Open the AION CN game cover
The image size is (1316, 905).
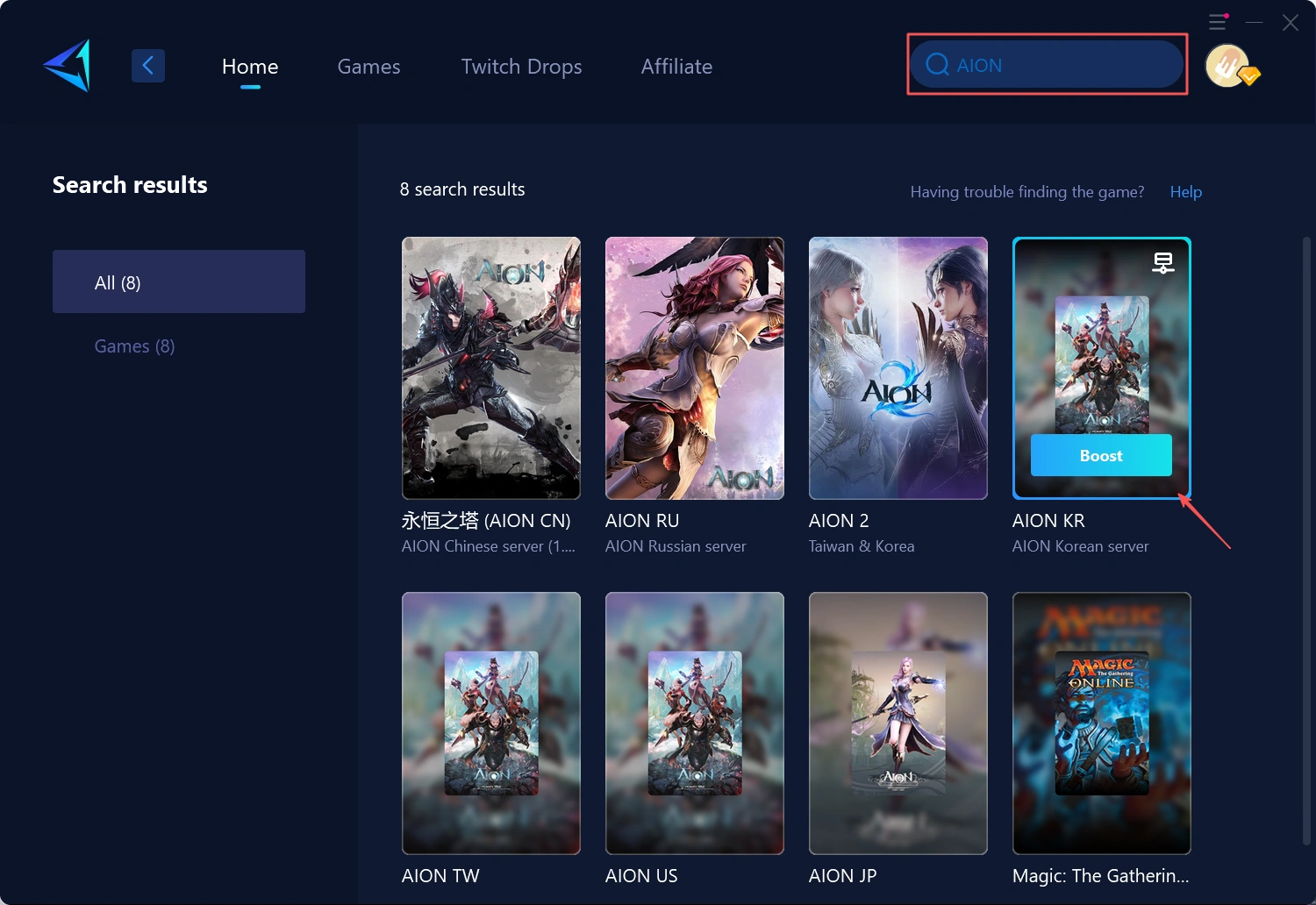point(491,368)
